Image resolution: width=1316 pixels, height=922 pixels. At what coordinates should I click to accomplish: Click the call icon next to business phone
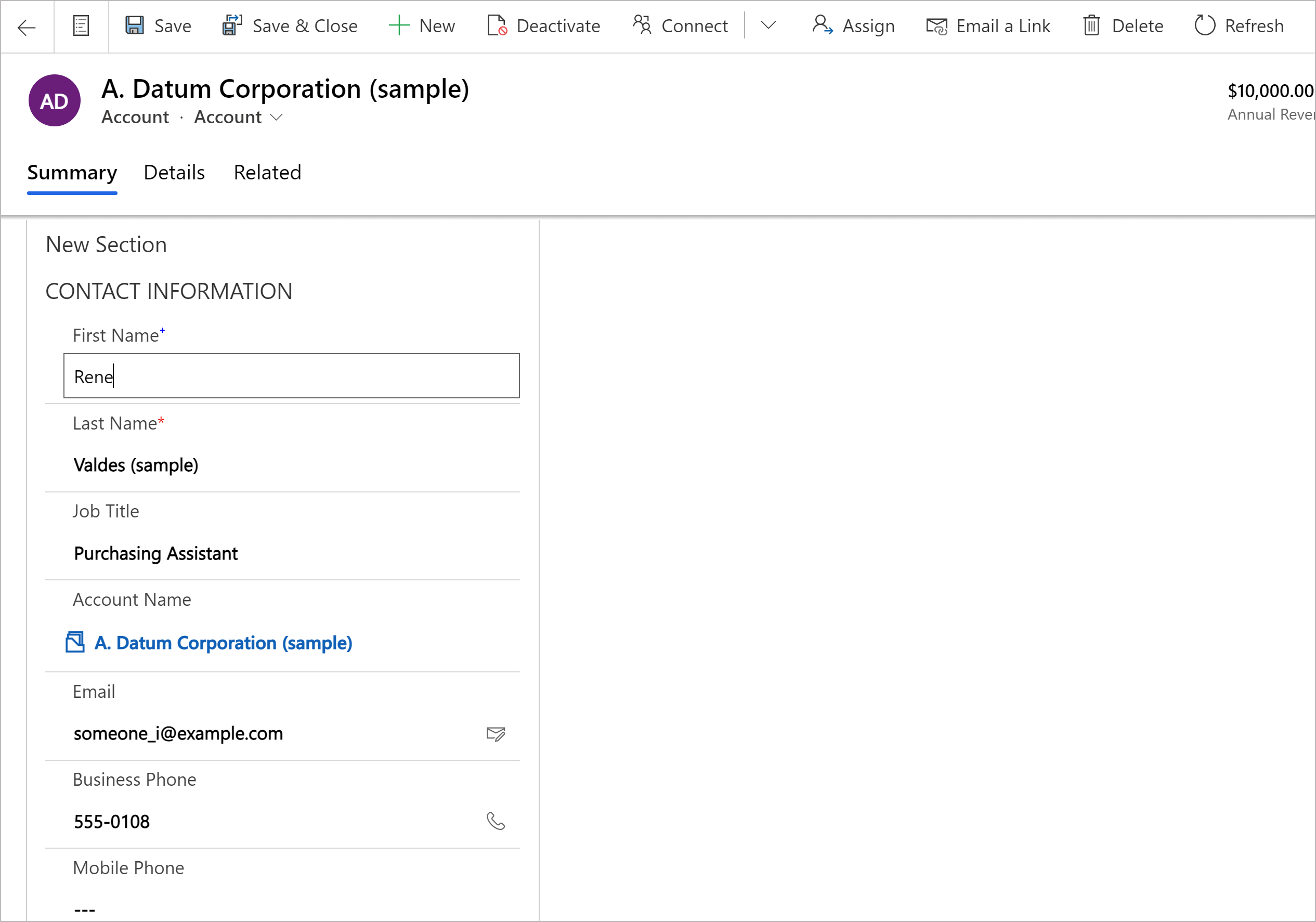click(497, 821)
